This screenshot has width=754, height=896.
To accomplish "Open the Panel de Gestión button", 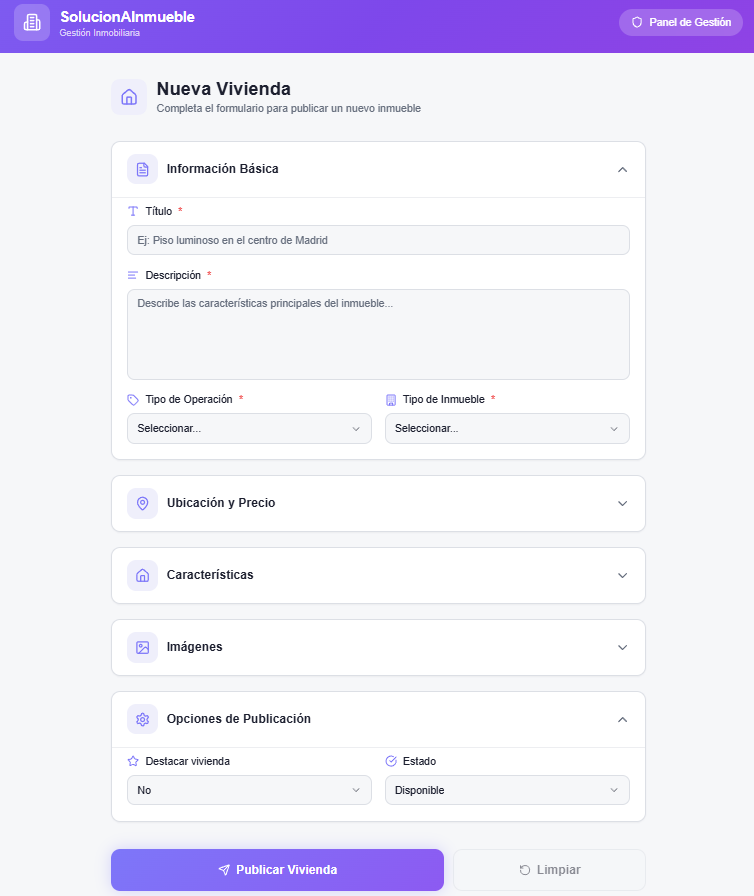I will 681,22.
